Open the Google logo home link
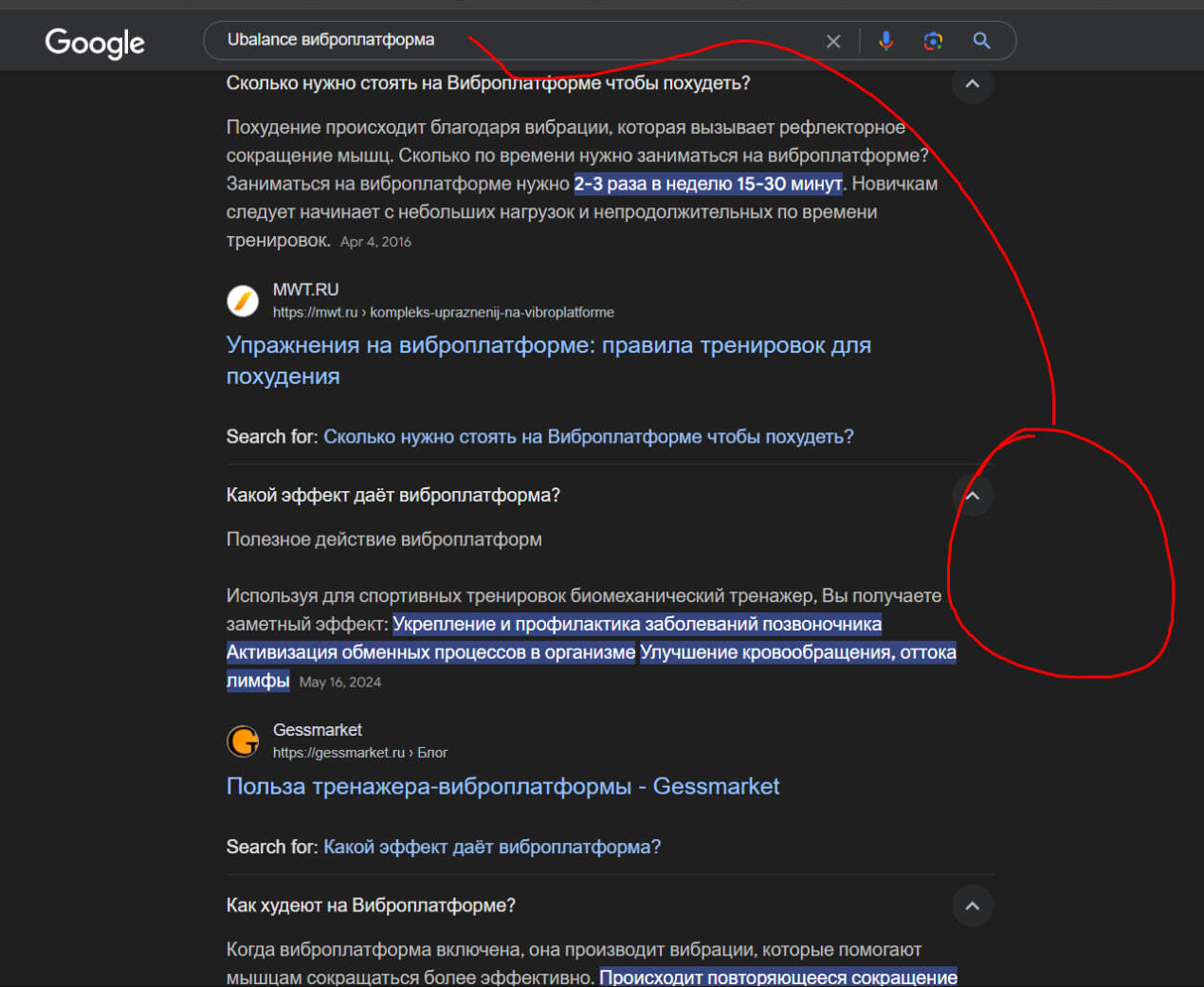 (95, 42)
